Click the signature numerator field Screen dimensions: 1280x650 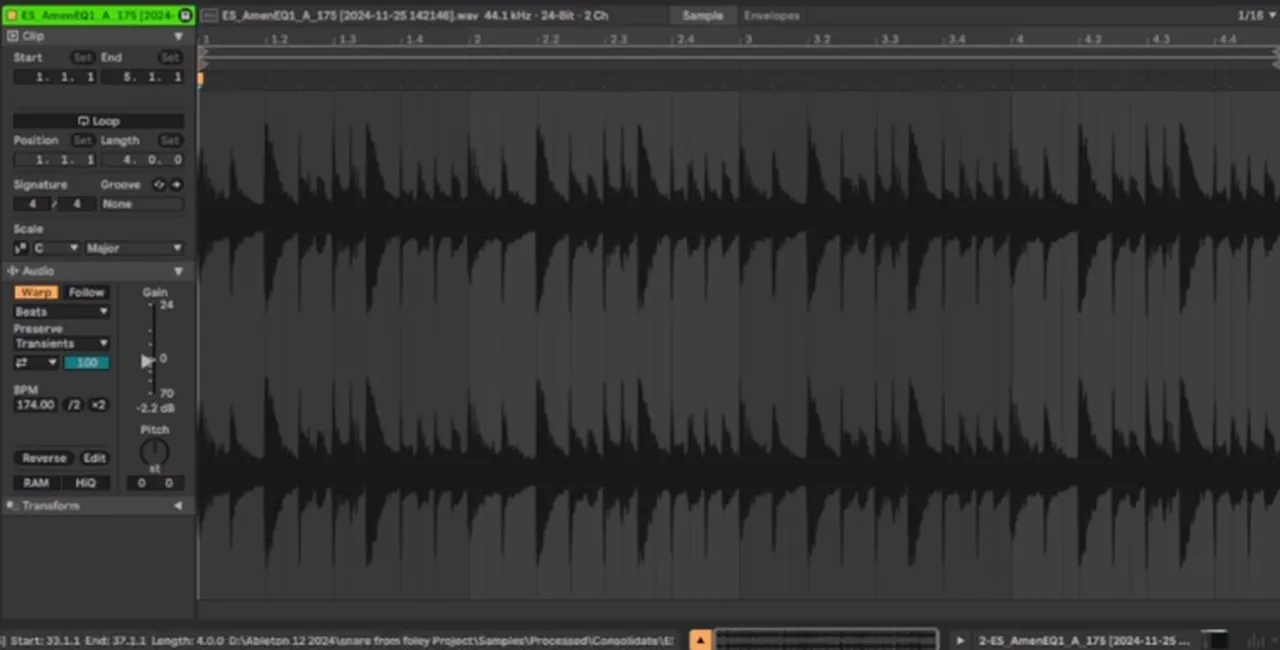pos(32,204)
